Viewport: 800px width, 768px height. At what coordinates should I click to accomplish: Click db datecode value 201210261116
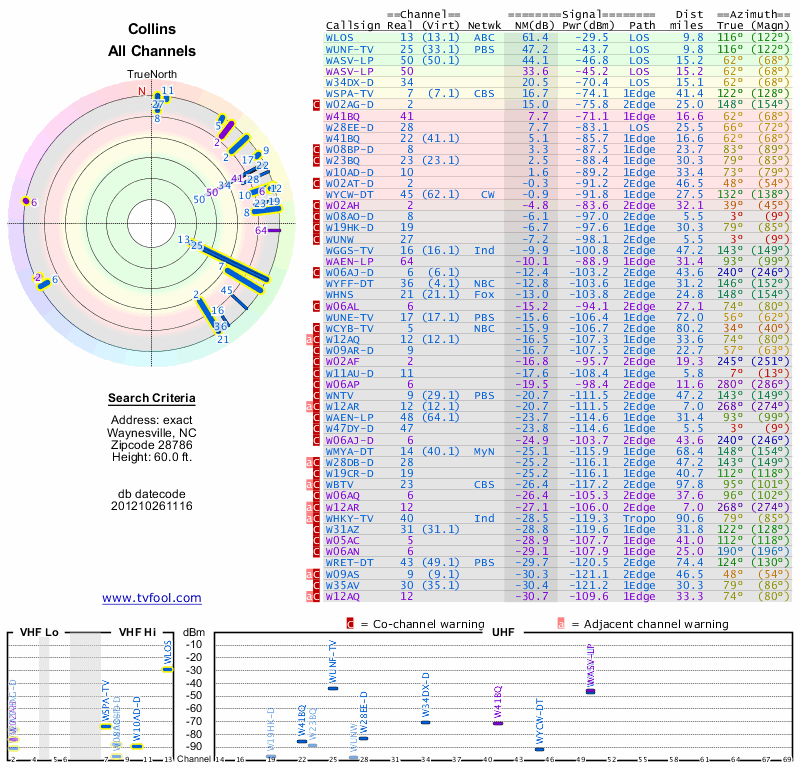pyautogui.click(x=152, y=506)
